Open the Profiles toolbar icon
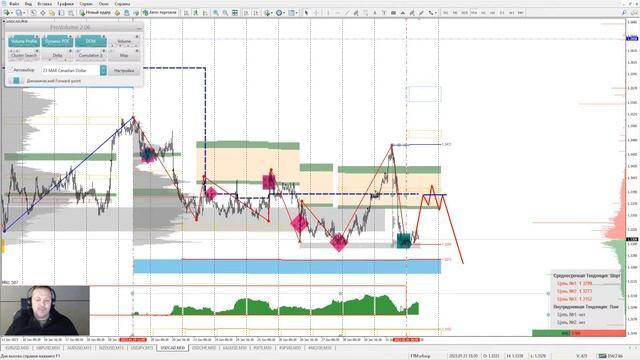640x360 pixels. coord(18,13)
